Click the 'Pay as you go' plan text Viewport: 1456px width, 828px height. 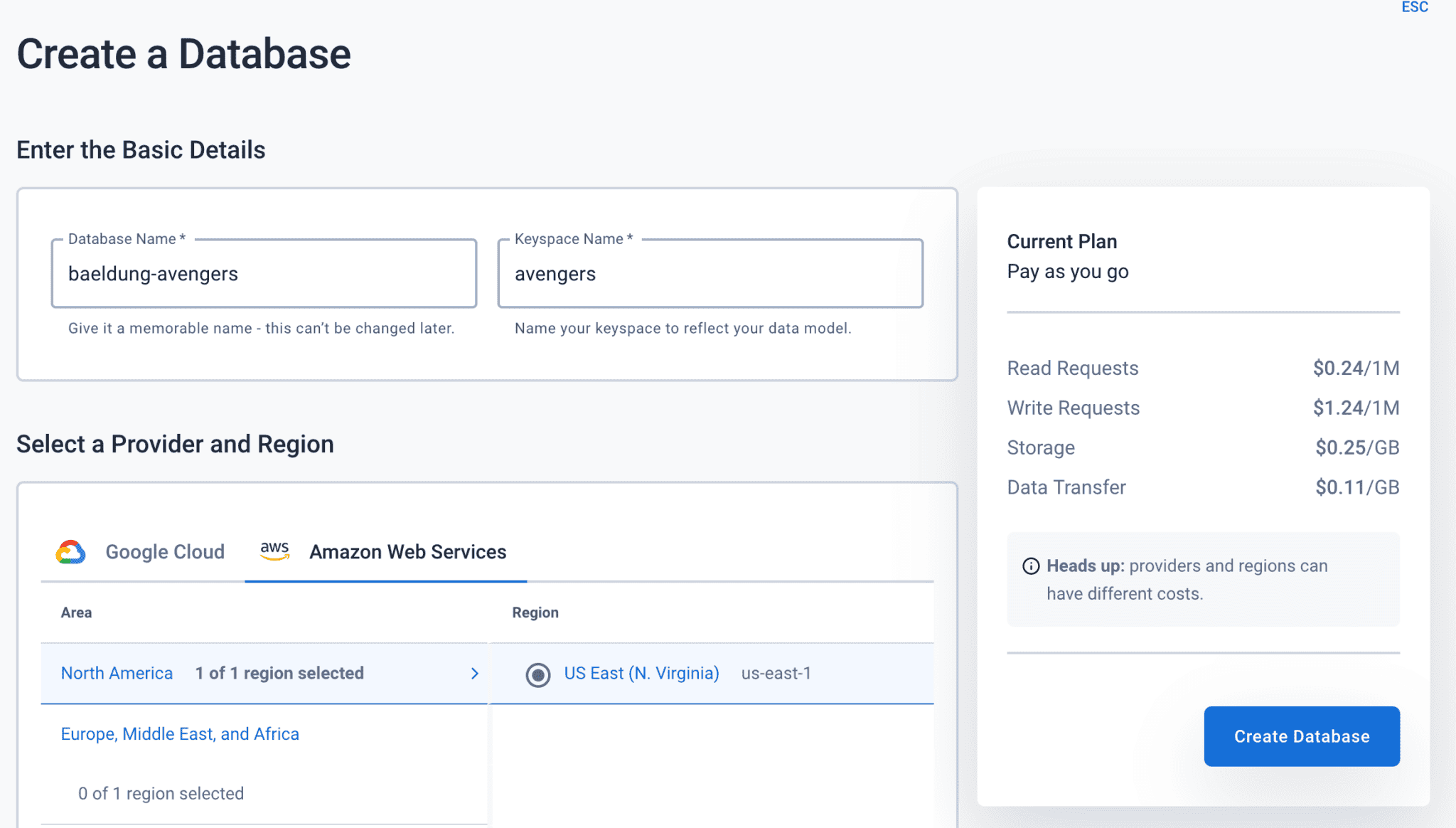(x=1067, y=271)
